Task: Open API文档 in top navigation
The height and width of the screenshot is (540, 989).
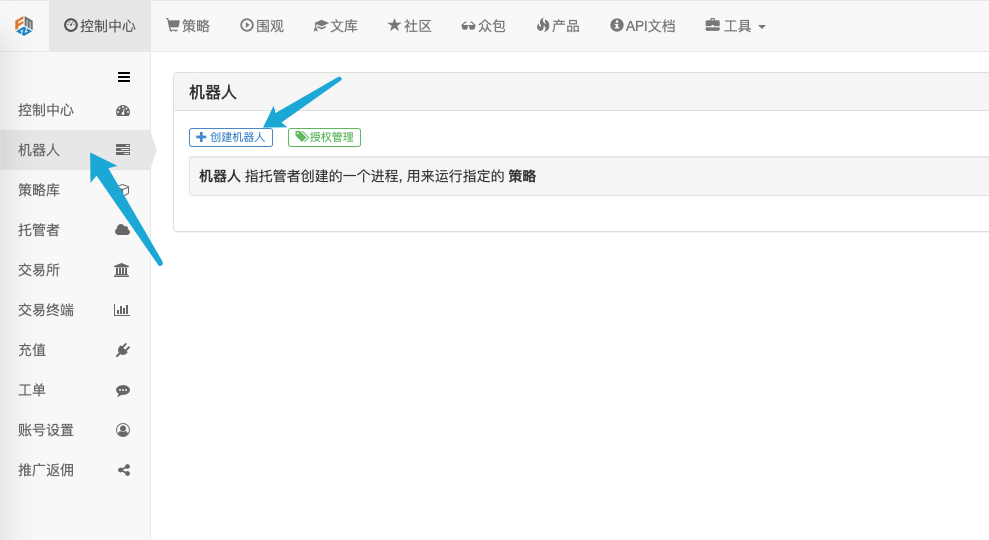Action: click(x=643, y=26)
